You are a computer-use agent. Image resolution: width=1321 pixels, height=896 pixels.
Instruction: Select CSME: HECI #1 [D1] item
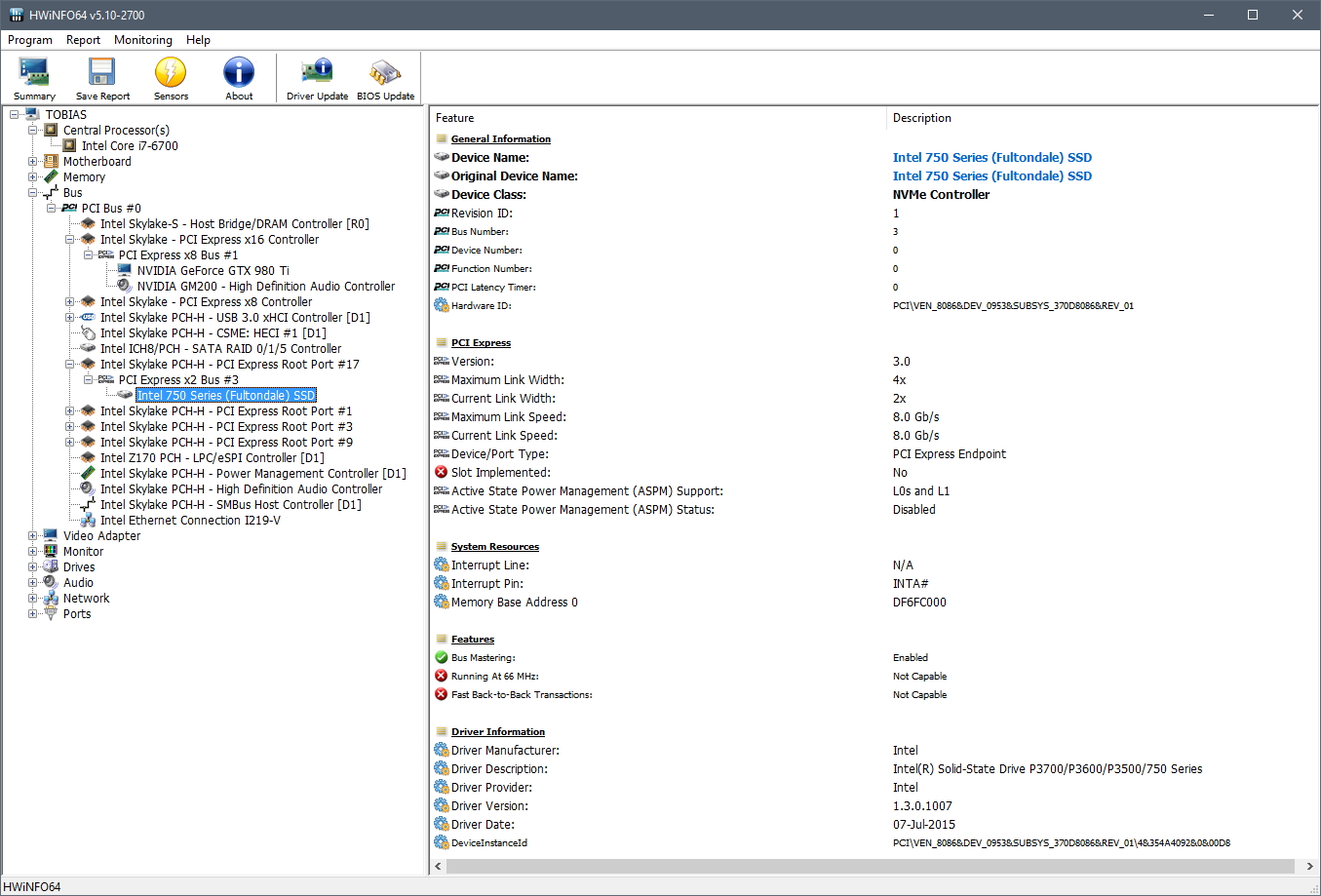pos(213,333)
